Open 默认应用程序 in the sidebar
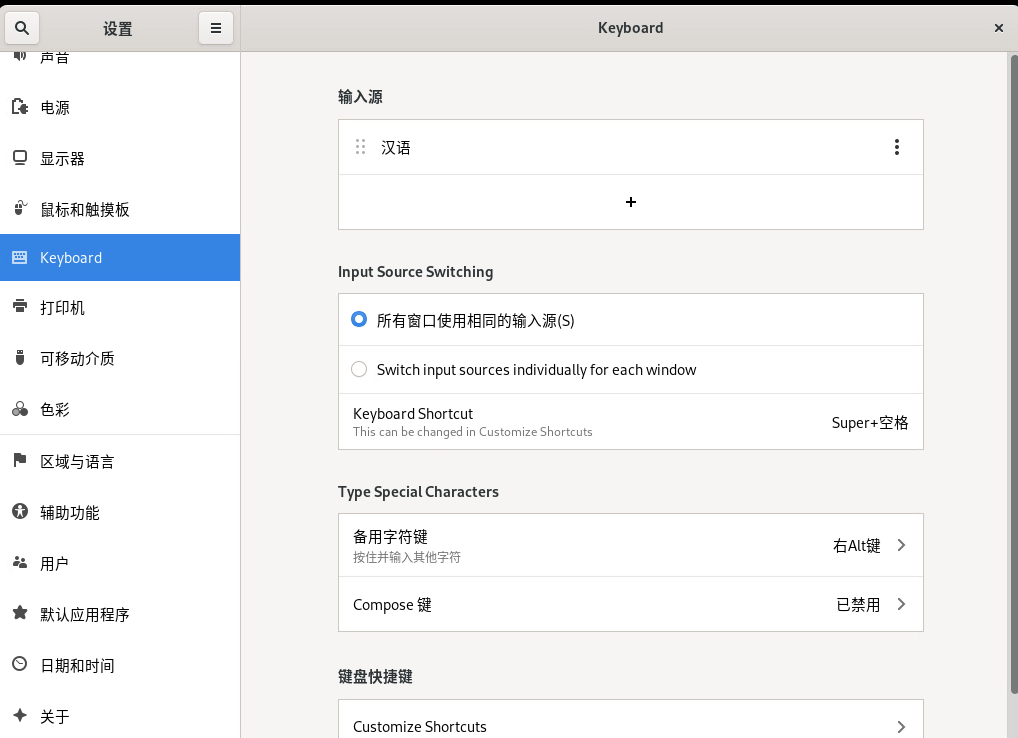This screenshot has width=1018, height=738. 85,614
